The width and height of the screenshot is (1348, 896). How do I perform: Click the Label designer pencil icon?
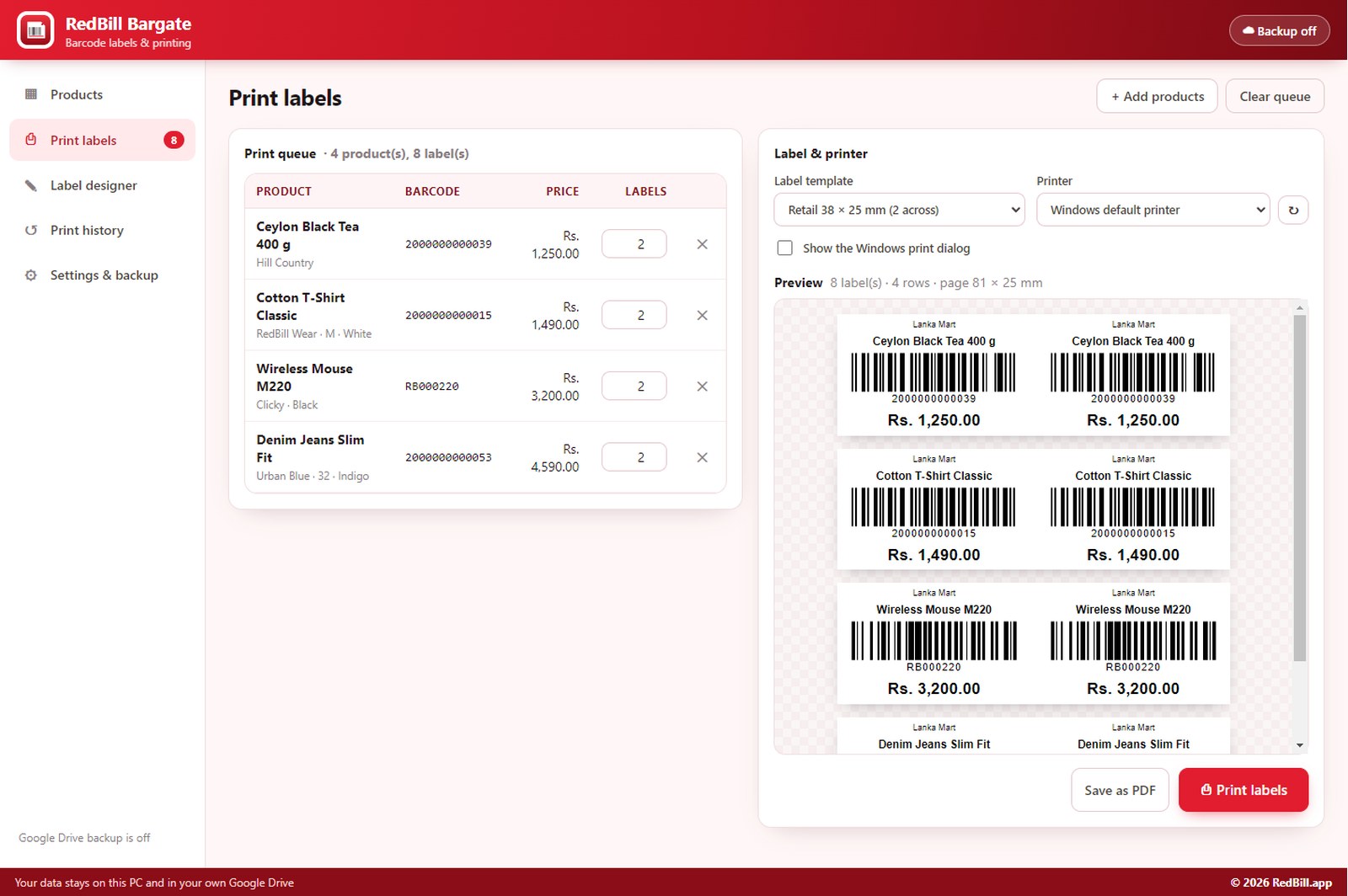[31, 185]
